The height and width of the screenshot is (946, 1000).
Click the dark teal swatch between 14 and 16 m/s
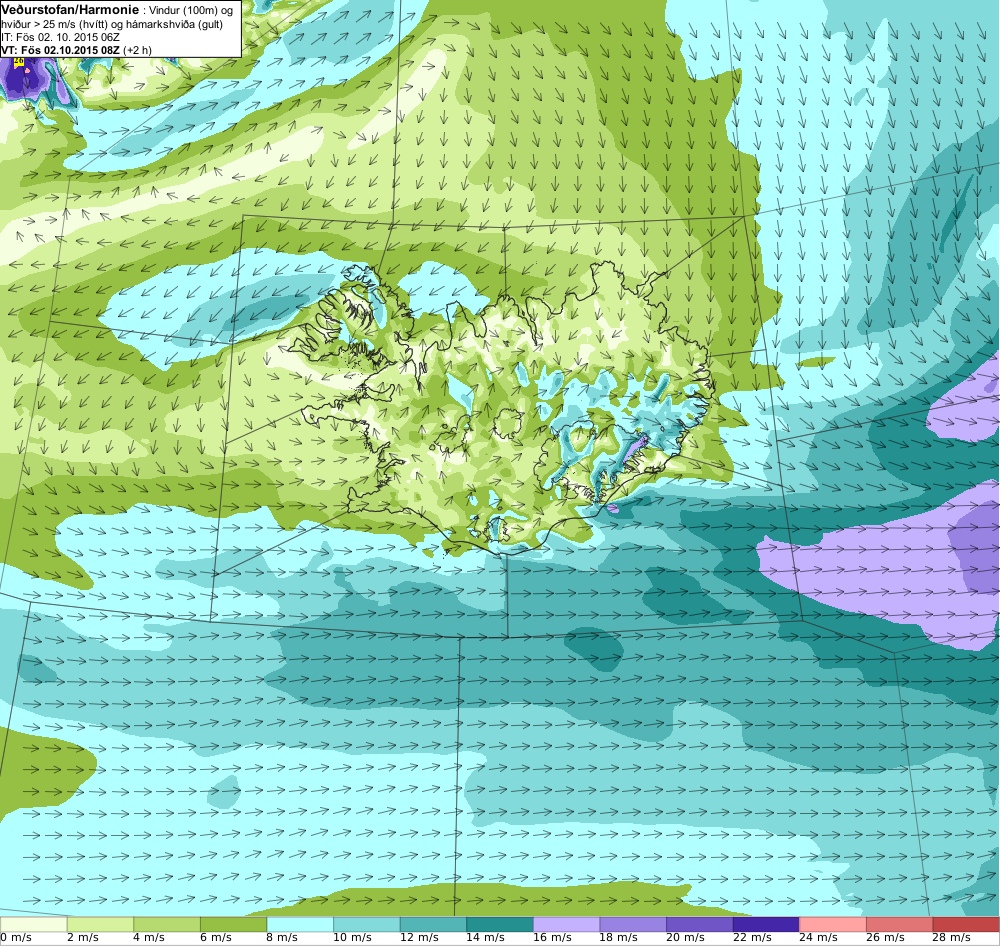500,924
